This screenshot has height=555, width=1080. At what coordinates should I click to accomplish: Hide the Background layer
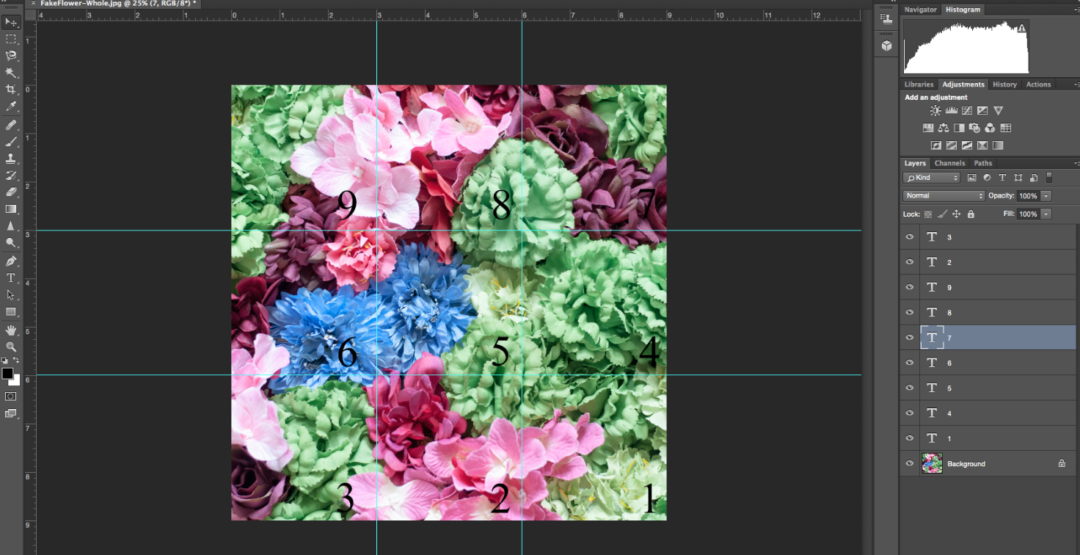point(909,463)
